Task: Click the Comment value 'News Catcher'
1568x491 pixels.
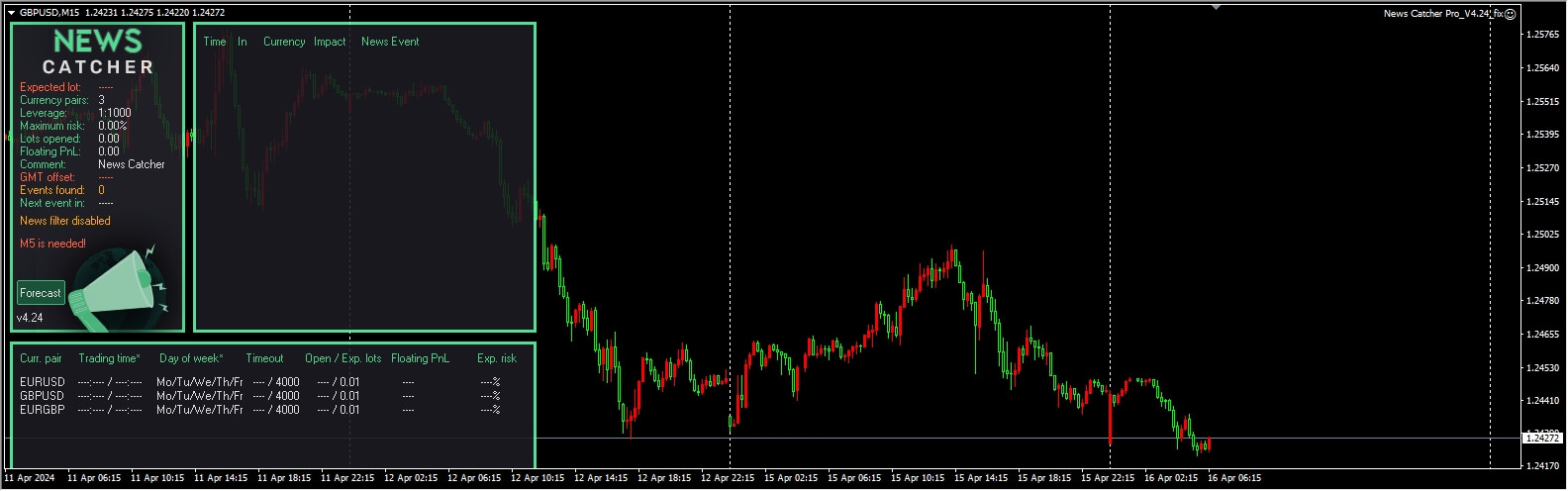Action: pyautogui.click(x=132, y=164)
